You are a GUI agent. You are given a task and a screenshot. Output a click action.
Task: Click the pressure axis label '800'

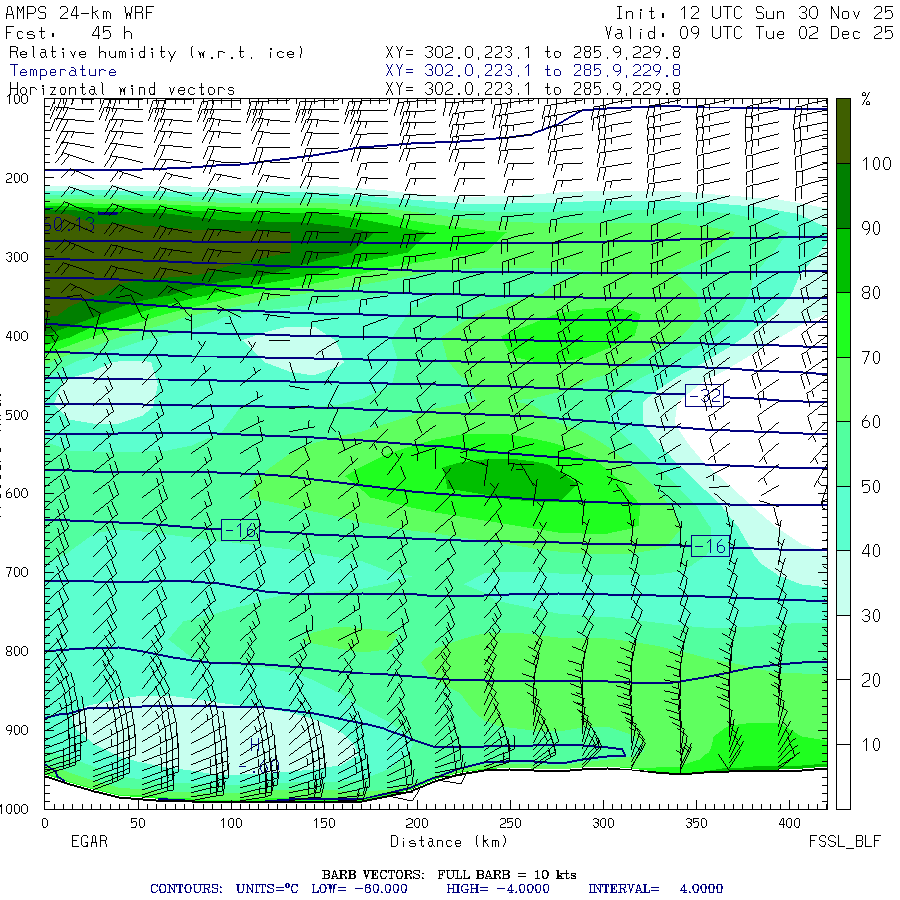[17, 651]
